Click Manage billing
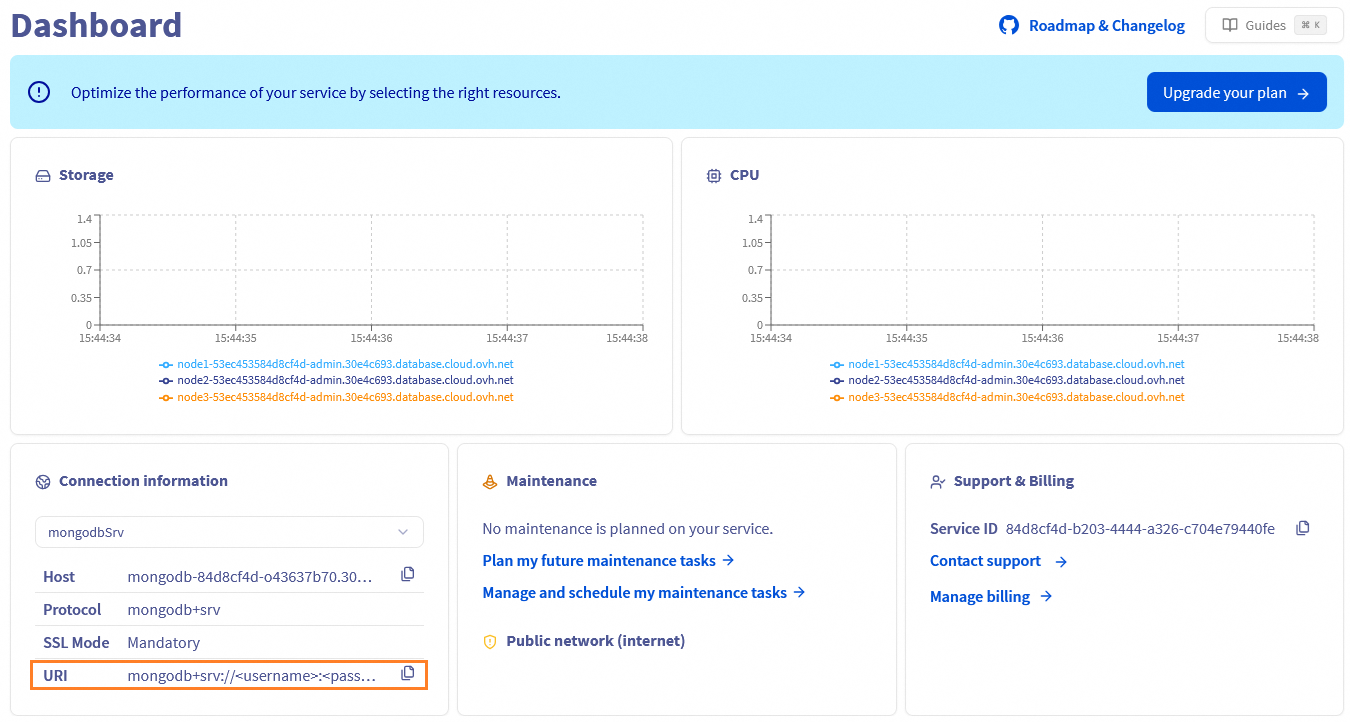The height and width of the screenshot is (722, 1350). pyautogui.click(x=981, y=596)
